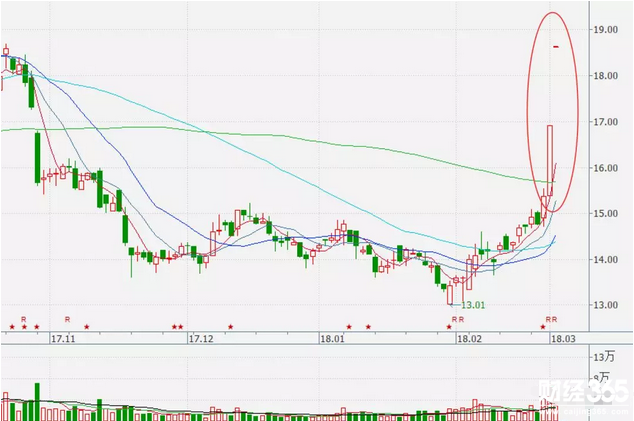Image resolution: width=634 pixels, height=421 pixels.
Task: Click the 18.00 price axis label
Action: click(x=606, y=76)
